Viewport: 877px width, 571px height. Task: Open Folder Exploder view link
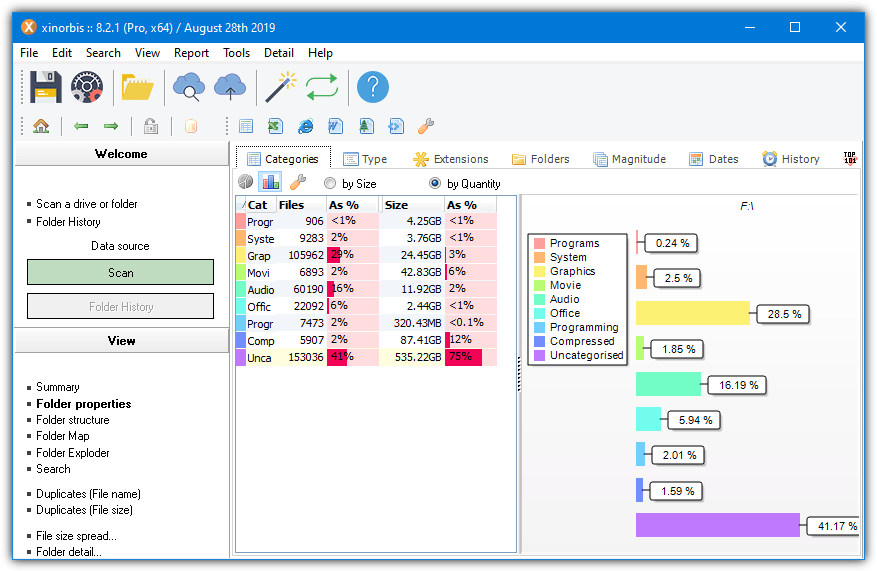click(x=73, y=452)
